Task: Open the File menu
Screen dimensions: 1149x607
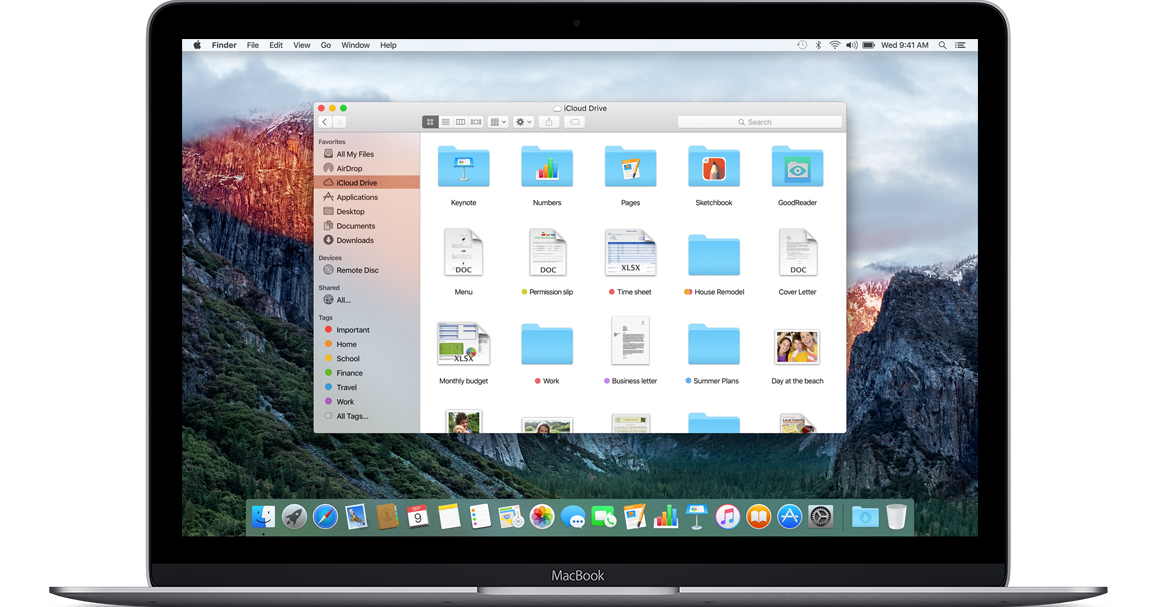Action: coord(253,45)
